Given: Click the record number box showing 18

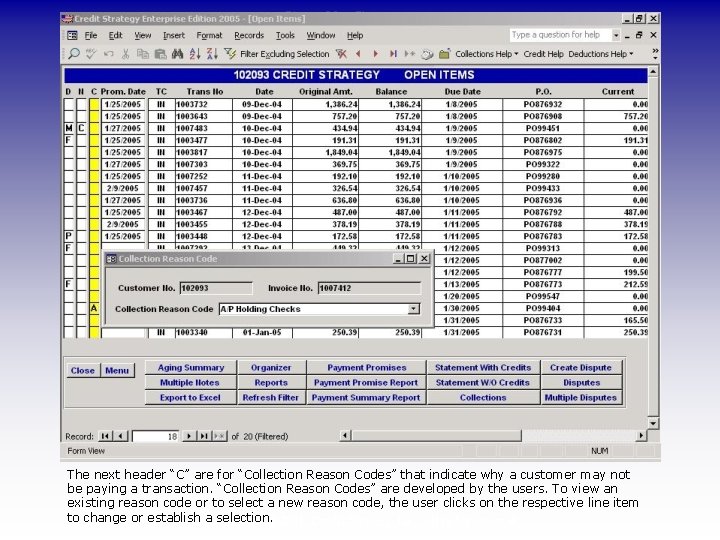Looking at the screenshot, I should click(x=156, y=436).
